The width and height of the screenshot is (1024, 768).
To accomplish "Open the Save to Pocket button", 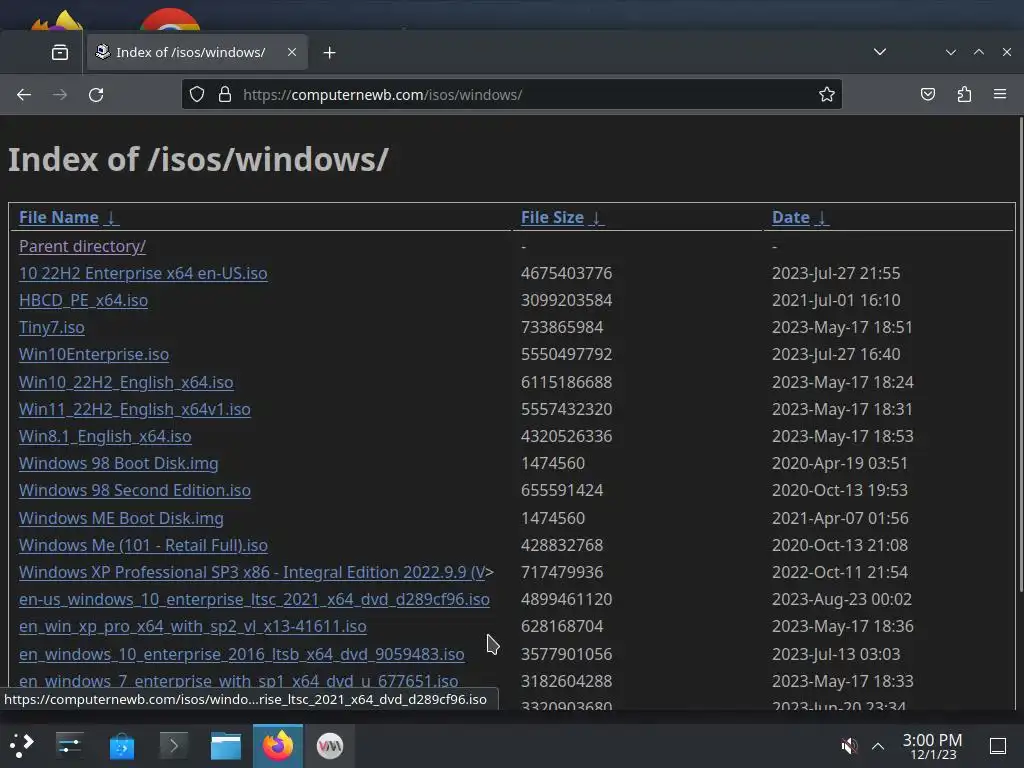I will (x=927, y=95).
